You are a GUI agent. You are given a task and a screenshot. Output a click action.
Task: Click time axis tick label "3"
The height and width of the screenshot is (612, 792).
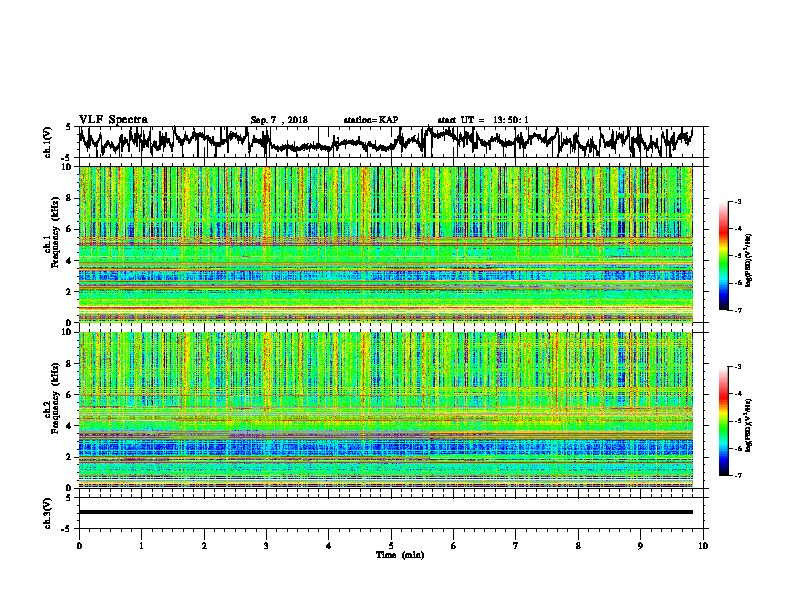(x=266, y=546)
